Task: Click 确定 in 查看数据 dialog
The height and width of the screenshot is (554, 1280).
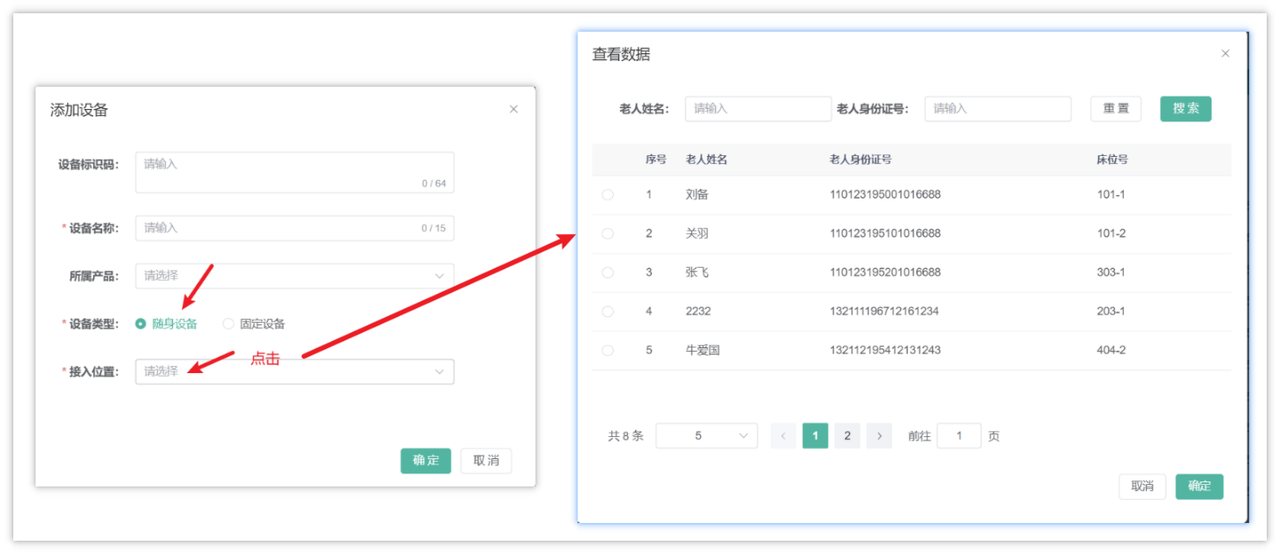Action: coord(1199,487)
